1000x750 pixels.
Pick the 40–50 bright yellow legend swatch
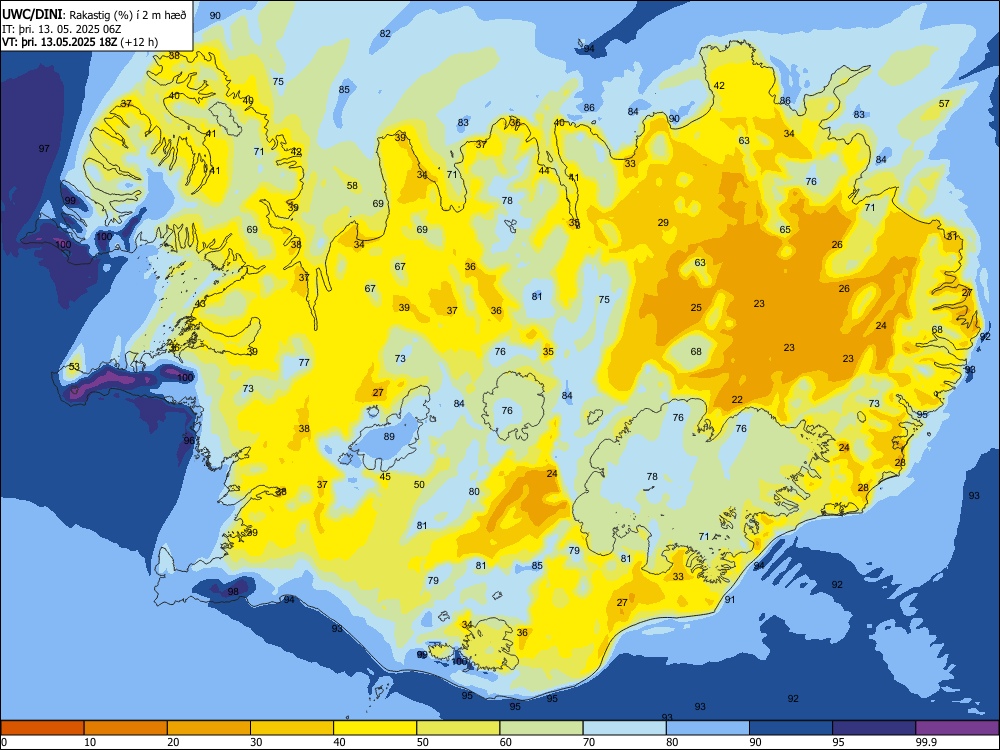(375, 728)
